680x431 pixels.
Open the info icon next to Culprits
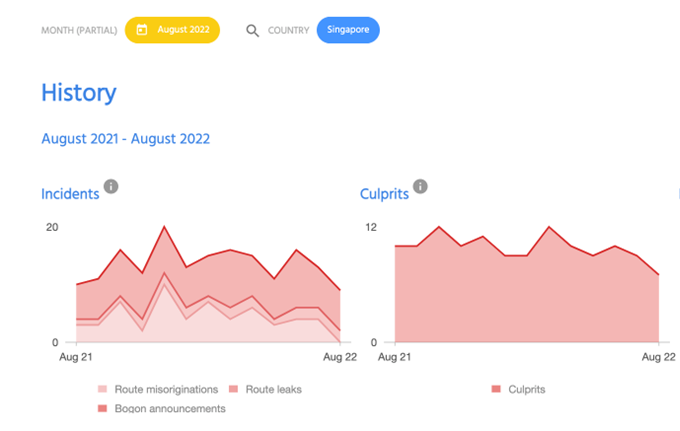click(420, 186)
